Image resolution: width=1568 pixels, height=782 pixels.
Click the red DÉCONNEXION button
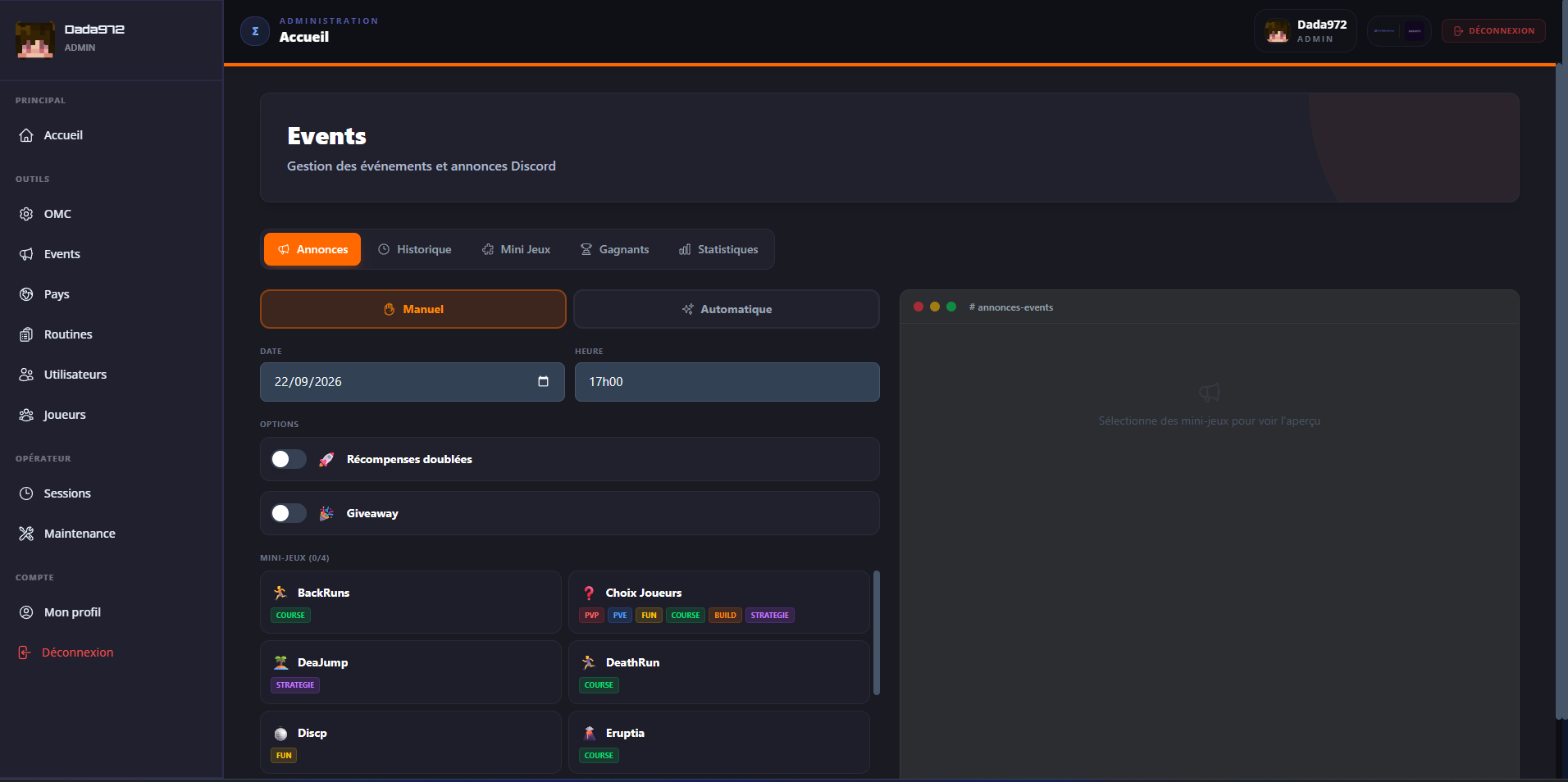pyautogui.click(x=1493, y=31)
